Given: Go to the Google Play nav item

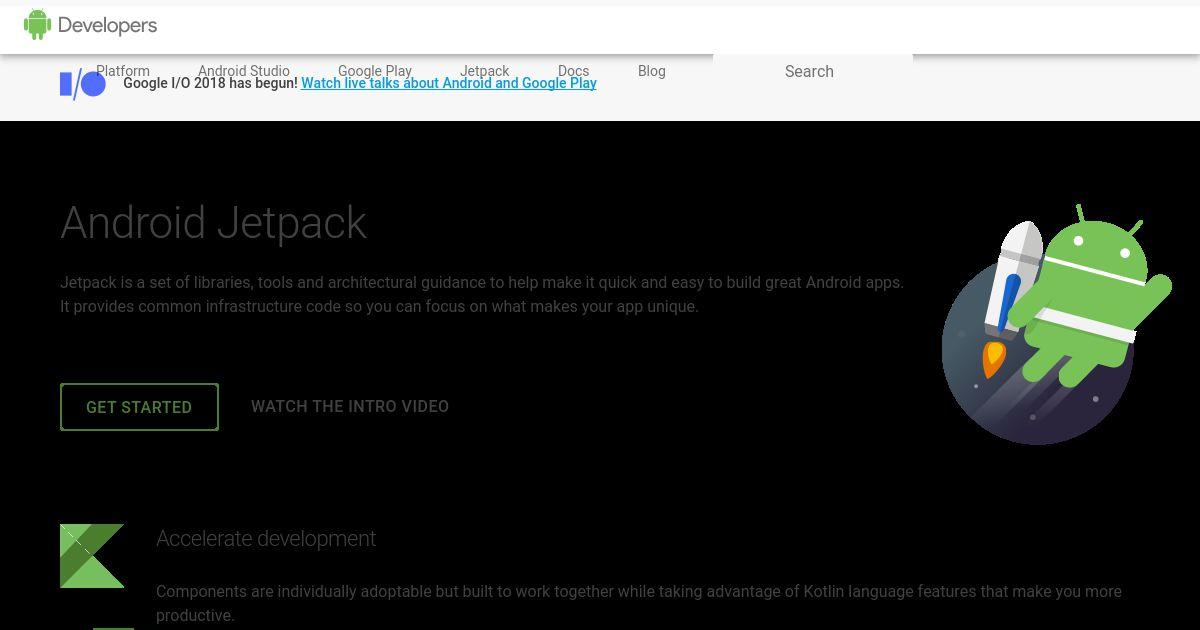Looking at the screenshot, I should click(x=375, y=71).
